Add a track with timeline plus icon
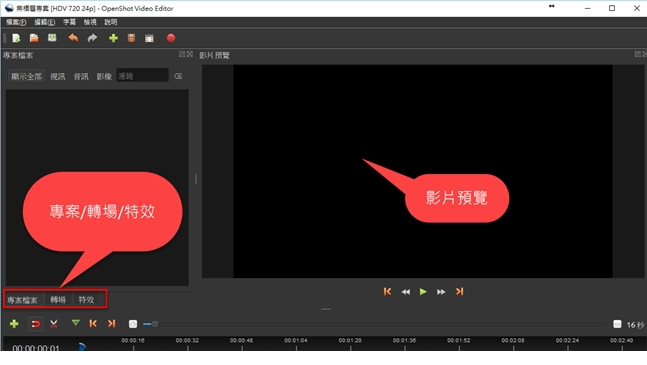 (x=14, y=324)
